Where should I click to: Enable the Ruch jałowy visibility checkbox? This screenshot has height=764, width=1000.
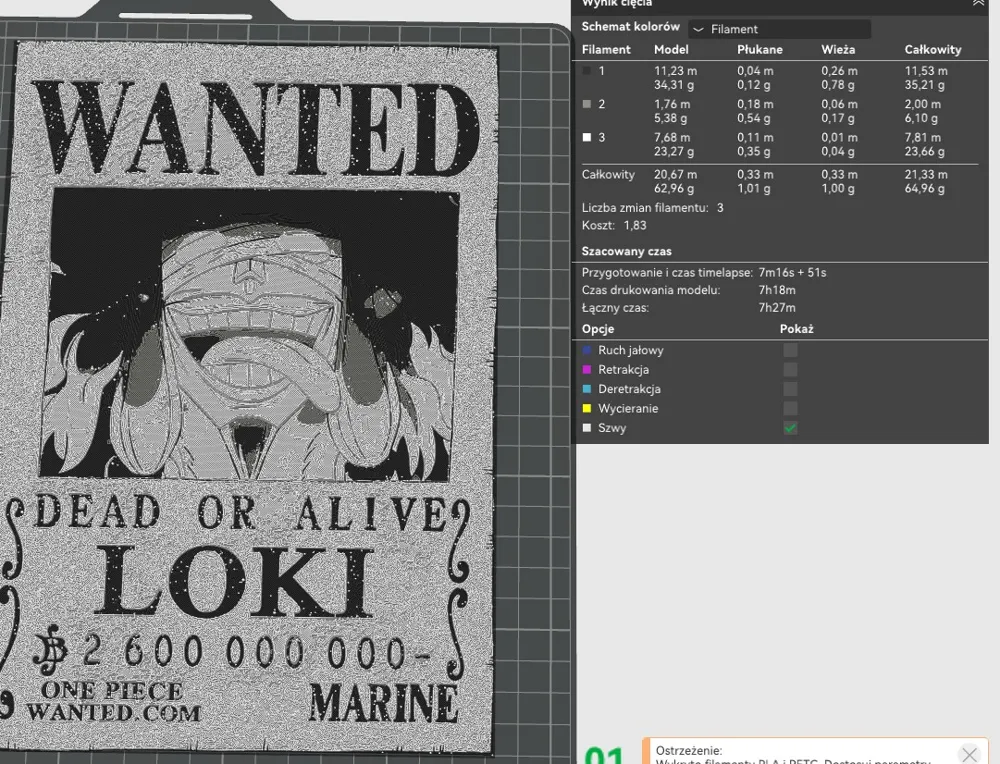(790, 350)
